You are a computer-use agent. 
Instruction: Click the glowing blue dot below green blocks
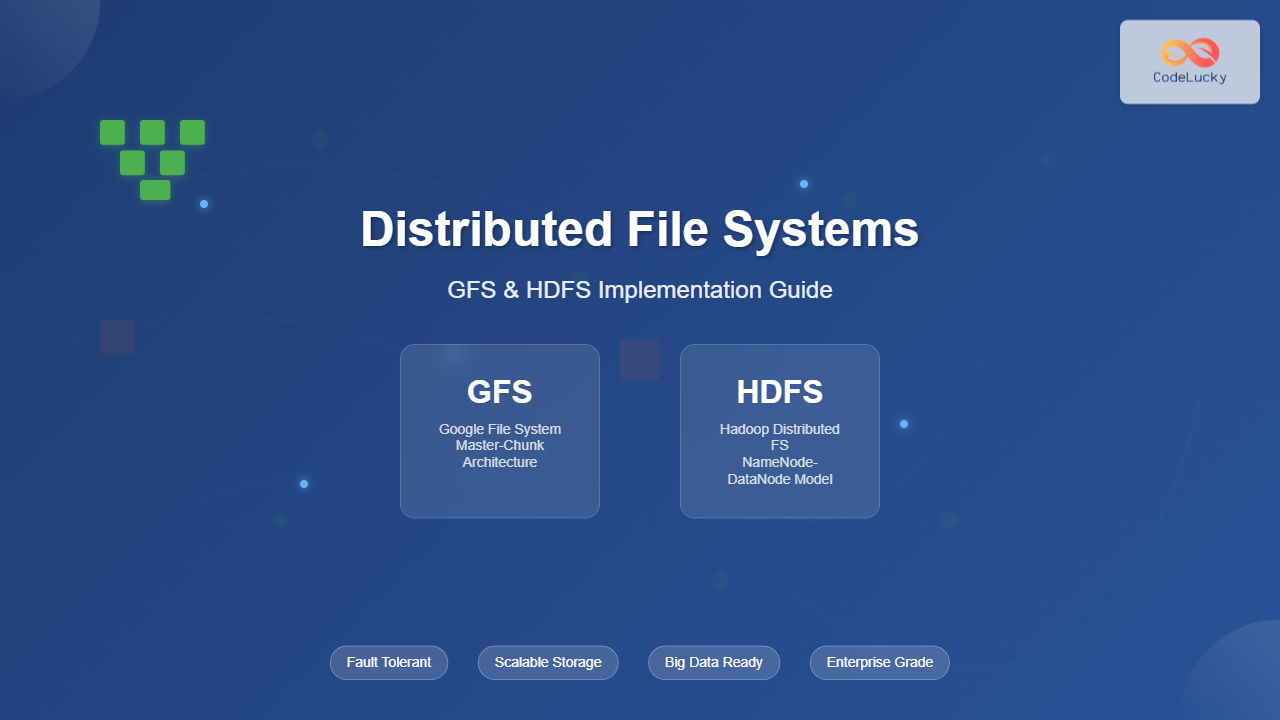pos(204,204)
